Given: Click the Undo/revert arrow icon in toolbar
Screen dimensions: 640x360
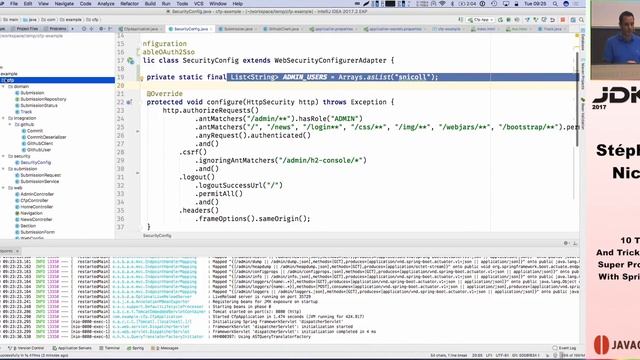Looking at the screenshot, I should pos(552,20).
